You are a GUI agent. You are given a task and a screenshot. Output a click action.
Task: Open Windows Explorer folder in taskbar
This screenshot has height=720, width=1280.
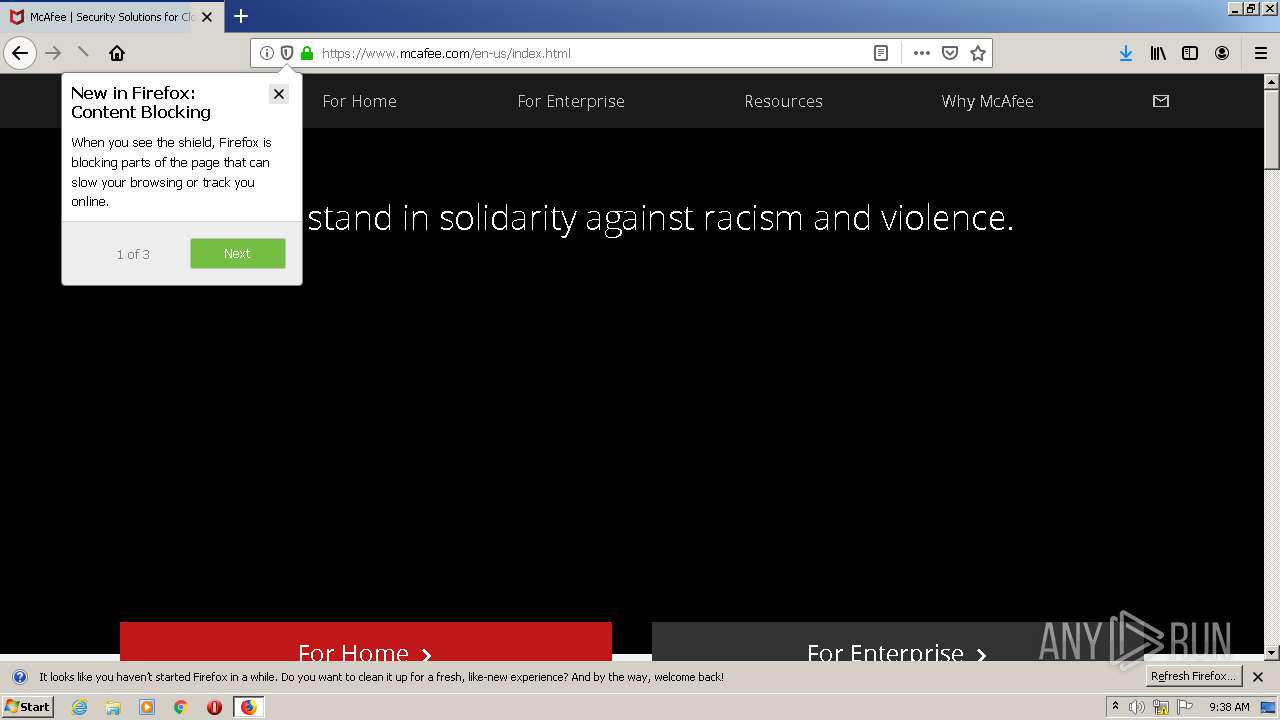[113, 707]
